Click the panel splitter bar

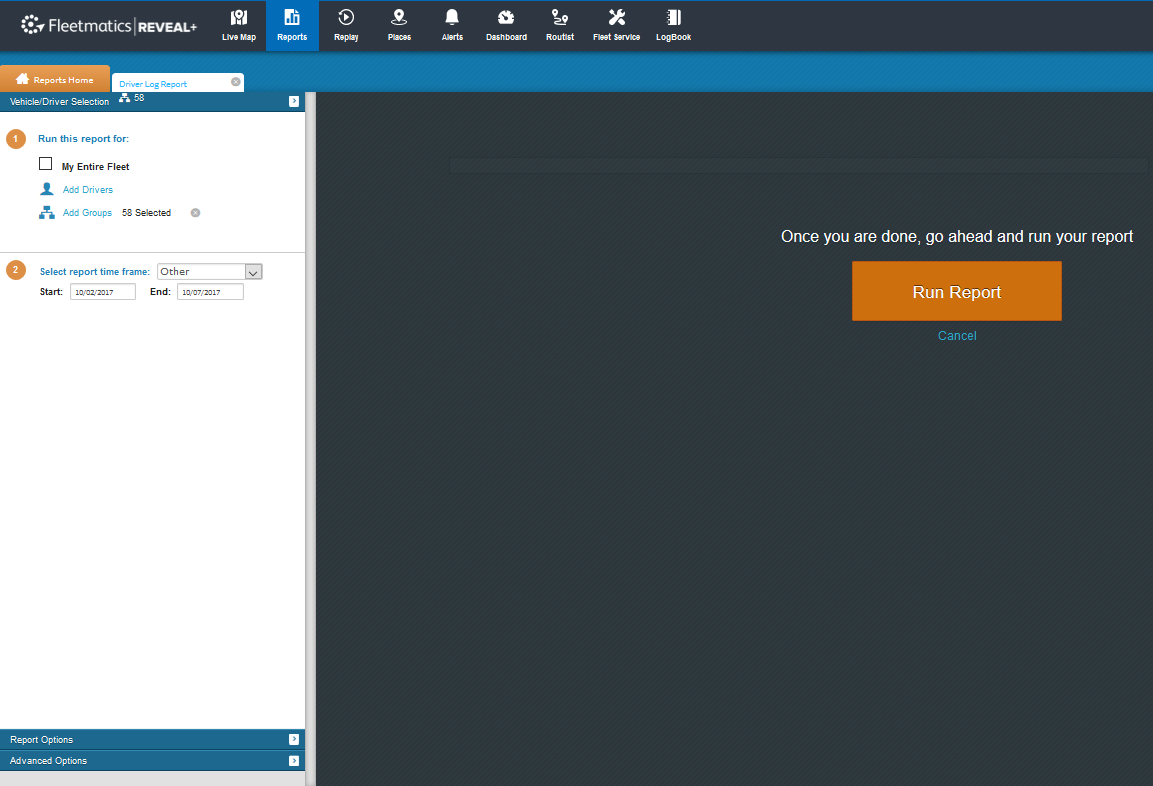click(x=310, y=439)
